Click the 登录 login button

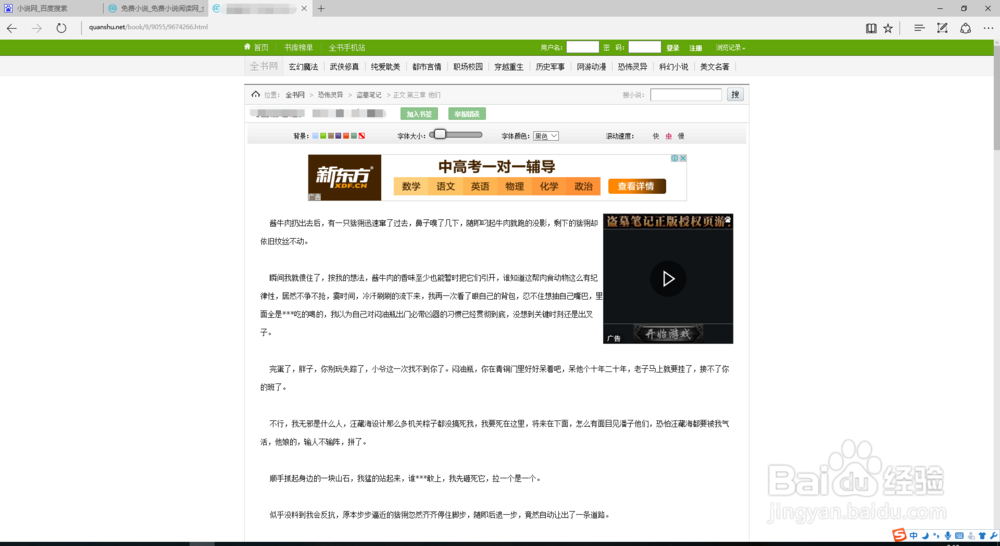click(673, 48)
